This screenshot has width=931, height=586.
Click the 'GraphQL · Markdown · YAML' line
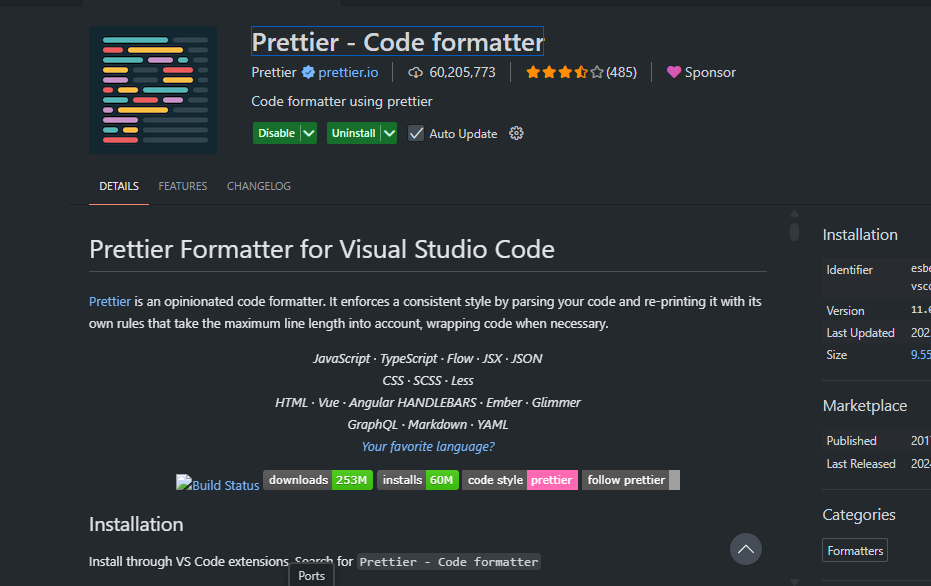tap(428, 425)
